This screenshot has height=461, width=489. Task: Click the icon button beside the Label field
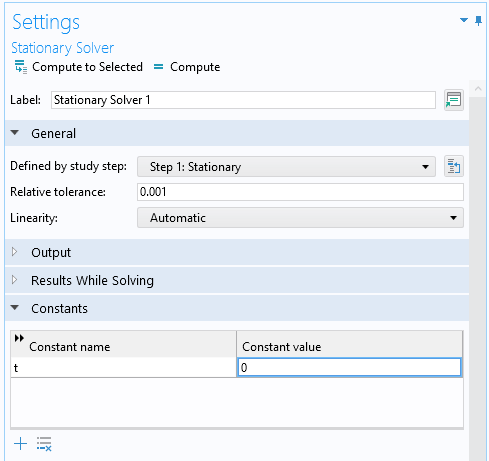point(454,100)
